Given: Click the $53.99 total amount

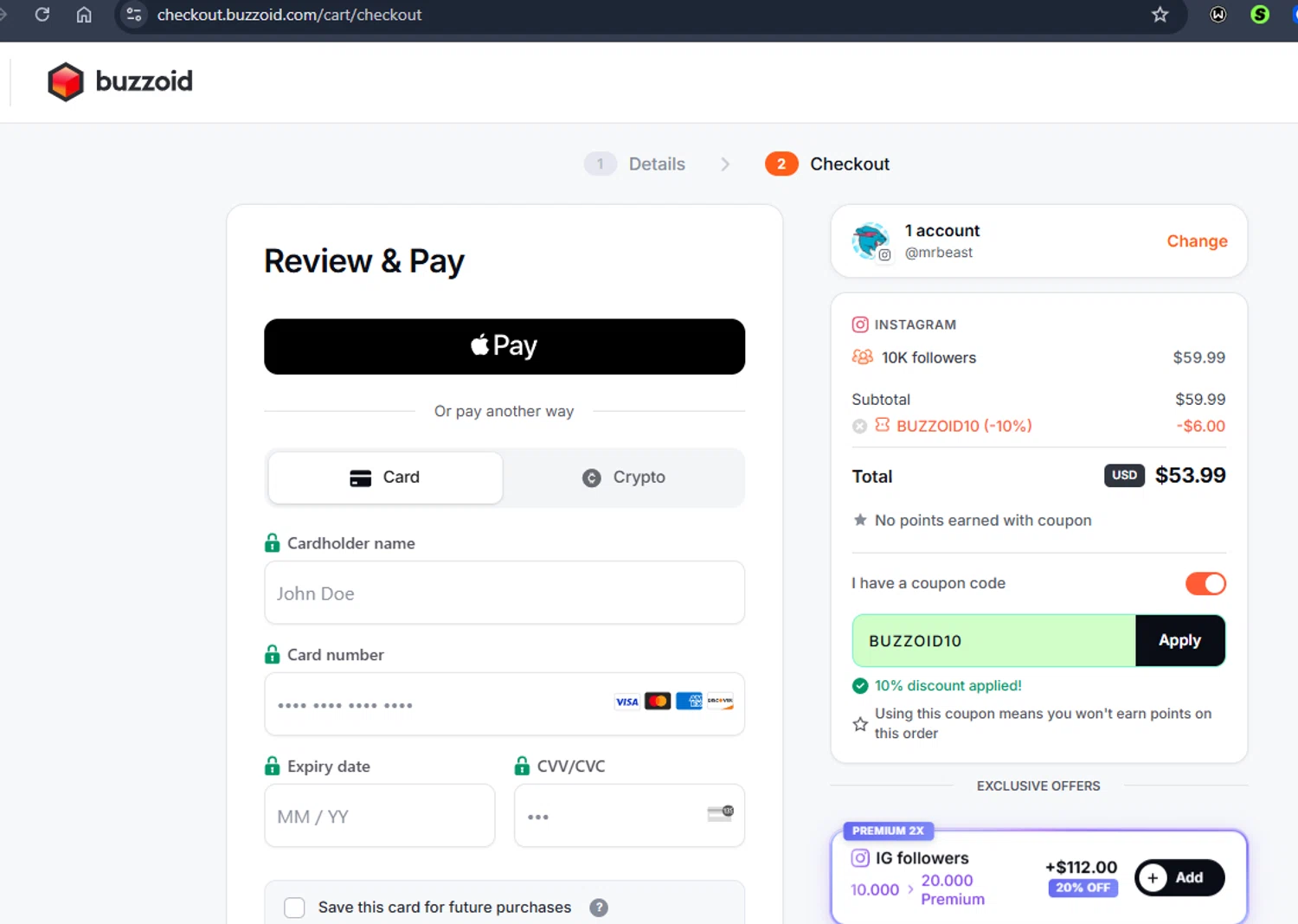Looking at the screenshot, I should 1191,475.
